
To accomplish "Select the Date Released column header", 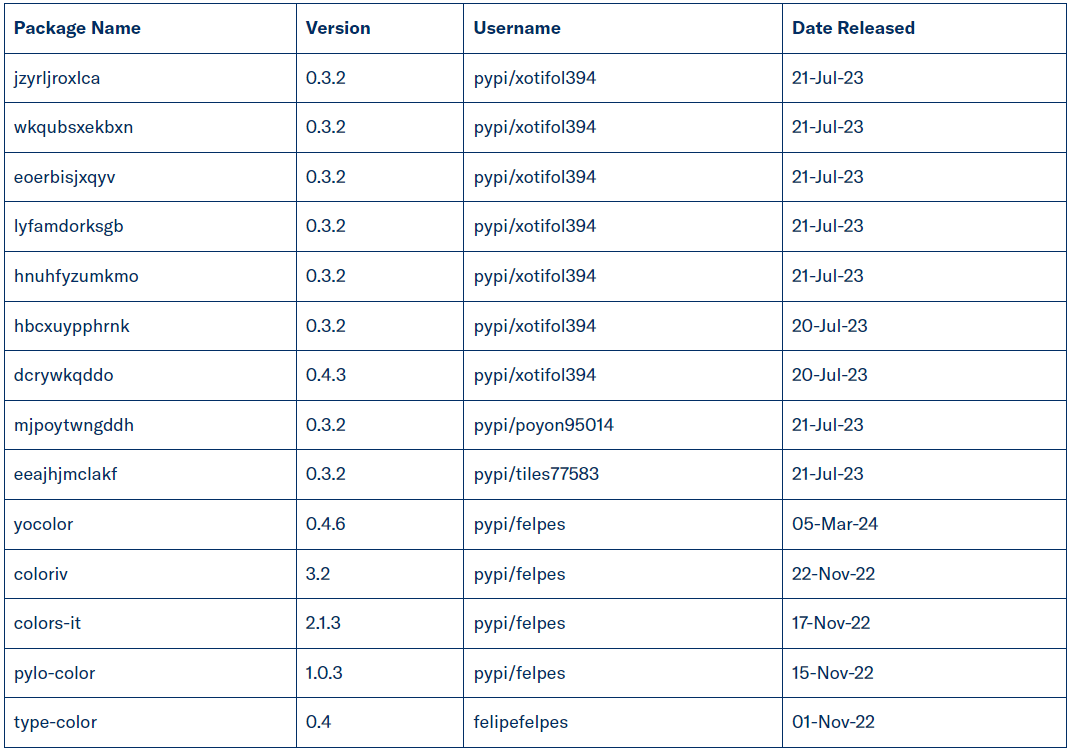I will (x=853, y=28).
